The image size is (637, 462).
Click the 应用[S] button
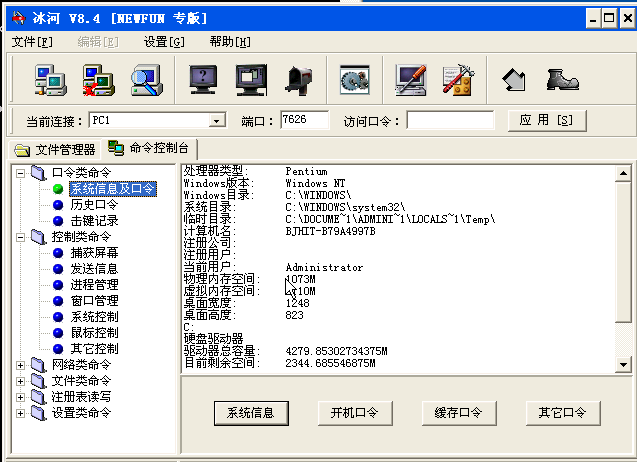(x=547, y=120)
